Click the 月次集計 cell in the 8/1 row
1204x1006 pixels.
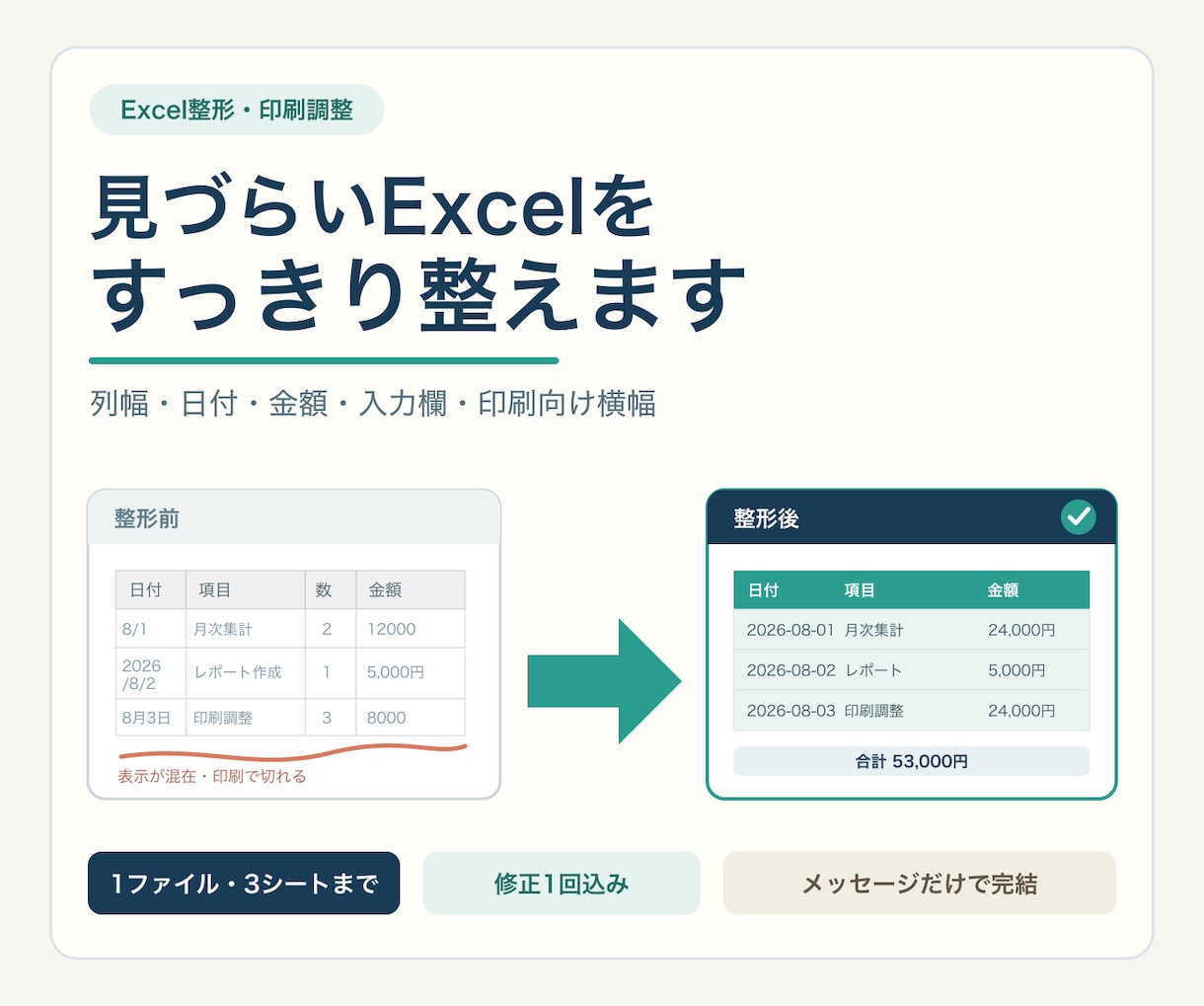[246, 629]
